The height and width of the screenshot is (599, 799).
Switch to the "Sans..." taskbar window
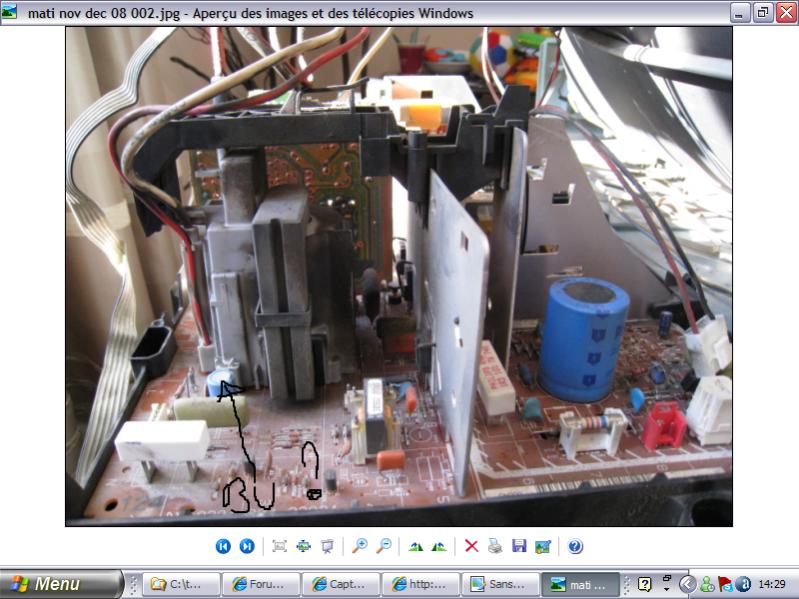(x=501, y=584)
